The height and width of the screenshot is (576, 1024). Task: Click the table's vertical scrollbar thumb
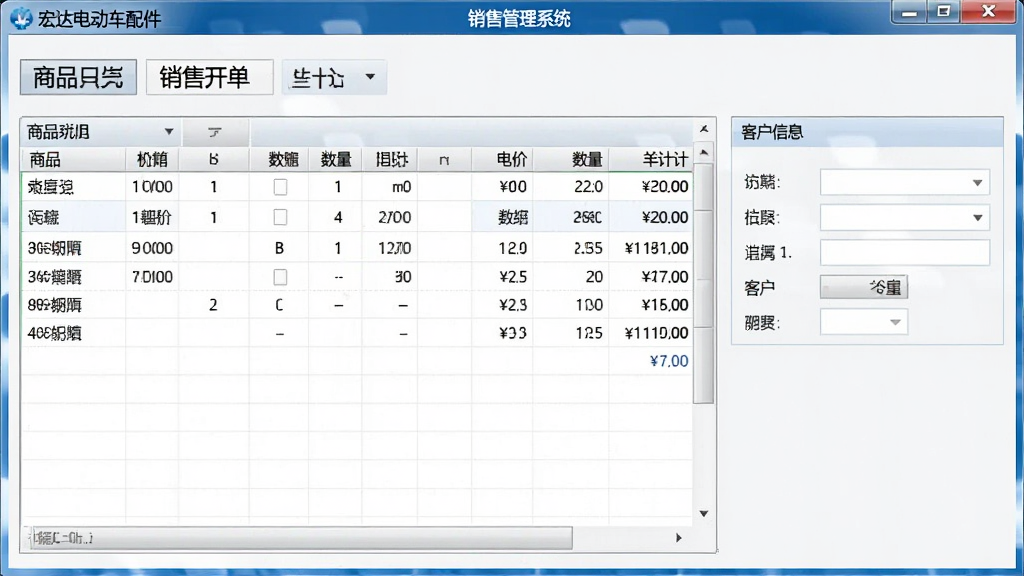pyautogui.click(x=703, y=283)
